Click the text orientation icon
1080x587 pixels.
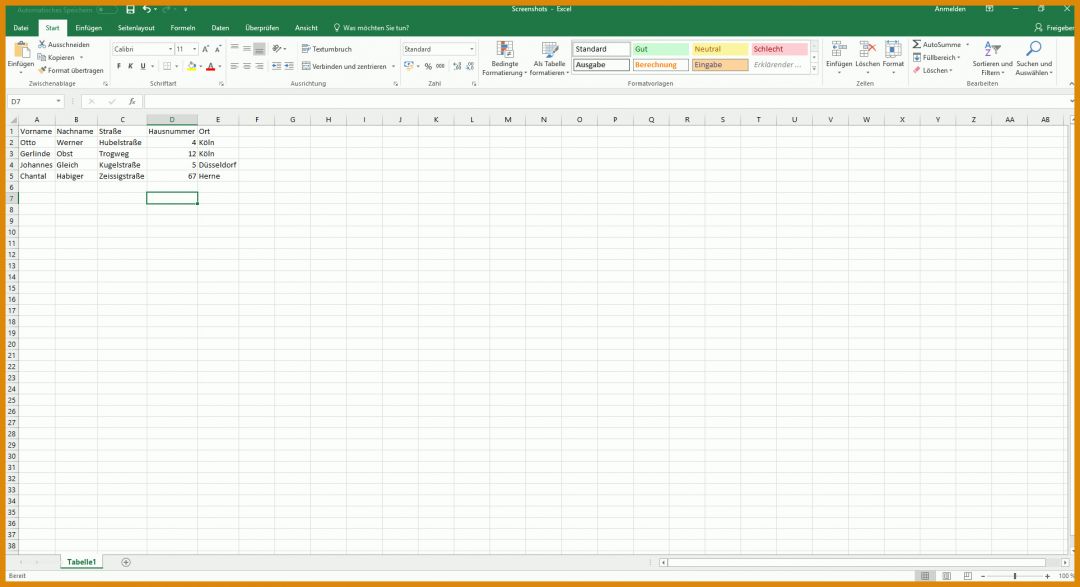tap(277, 48)
